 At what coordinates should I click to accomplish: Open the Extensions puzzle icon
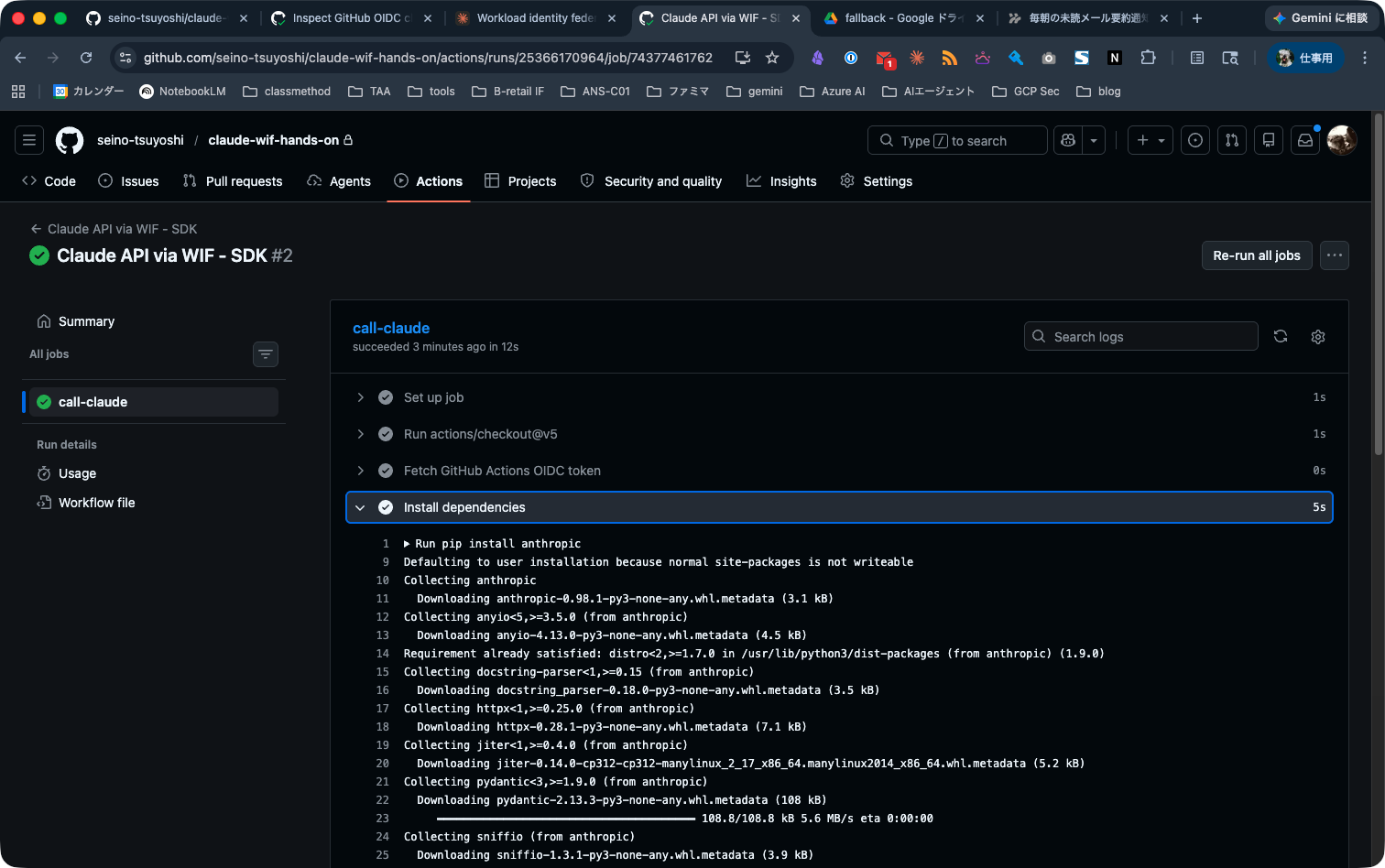tap(1148, 58)
